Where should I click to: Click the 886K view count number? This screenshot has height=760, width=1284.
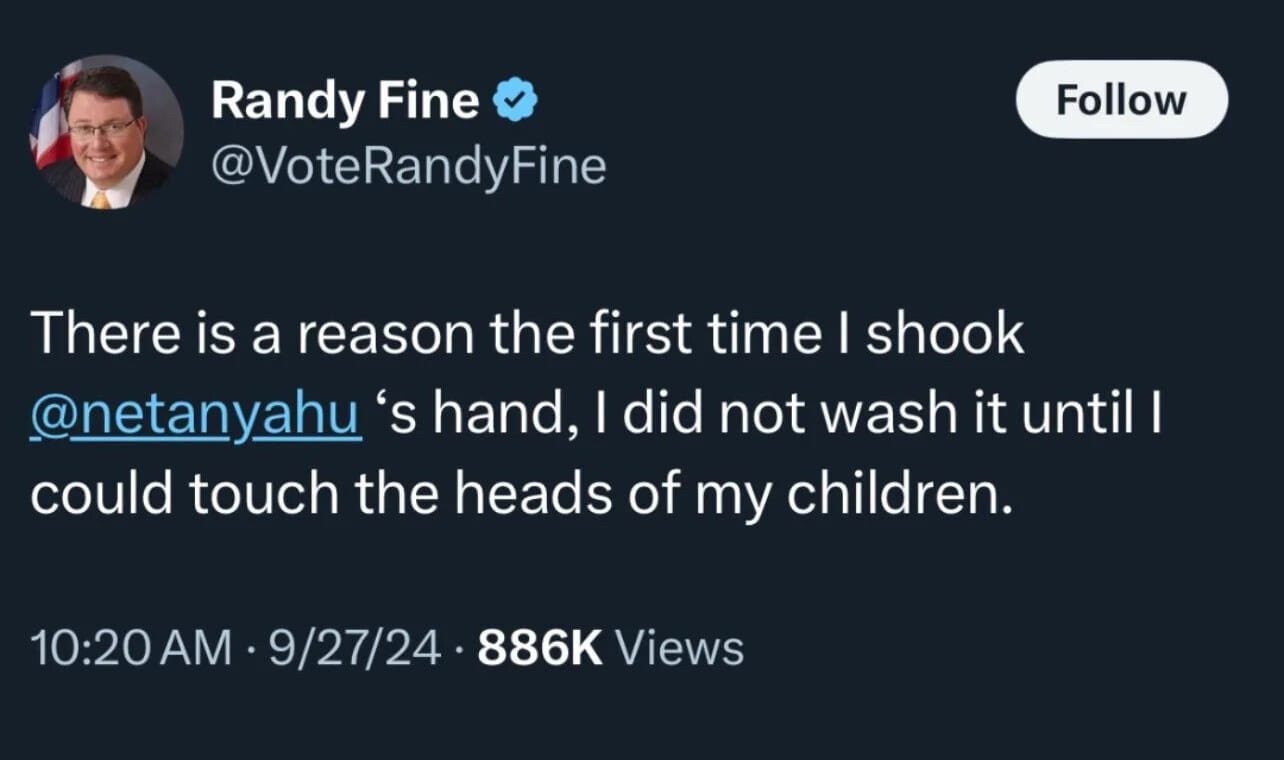point(540,648)
